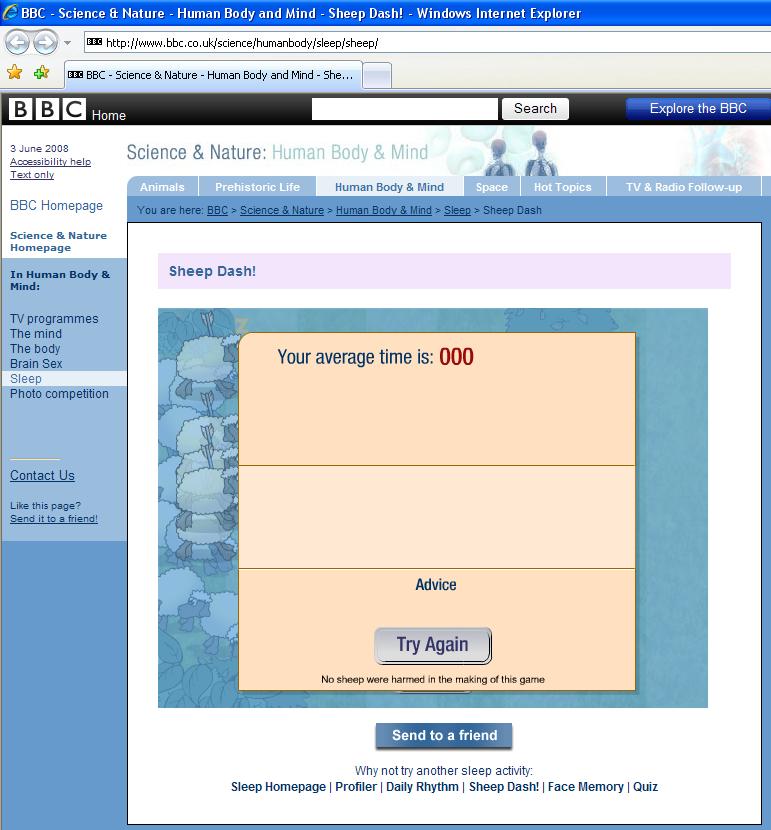Click the Add to Favorites icon
The image size is (771, 830).
41,72
